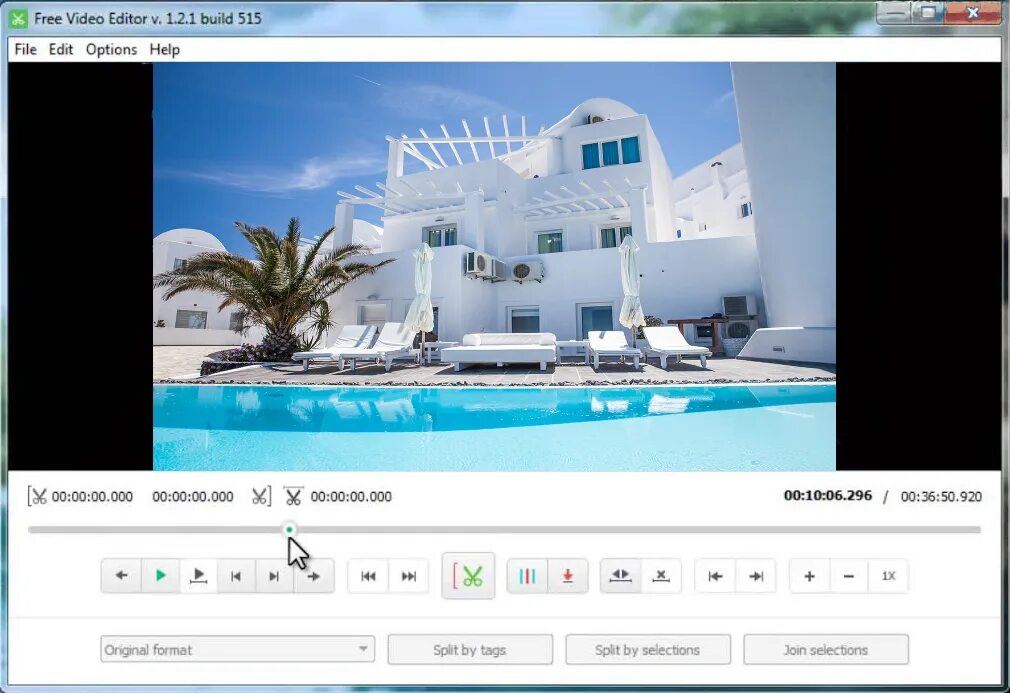Zoom in timeline with plus button

click(810, 576)
